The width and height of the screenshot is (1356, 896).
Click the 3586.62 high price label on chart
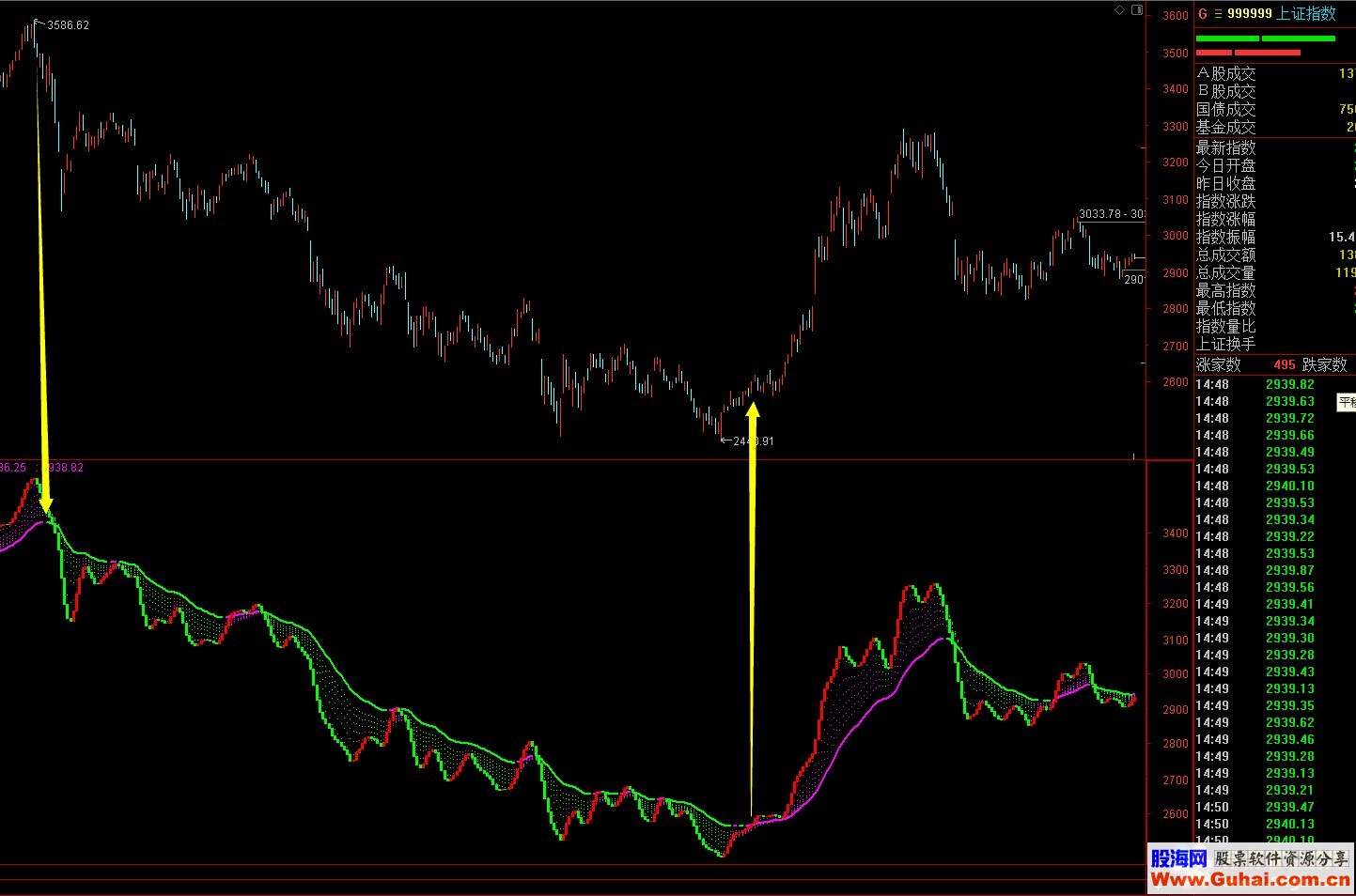click(68, 25)
